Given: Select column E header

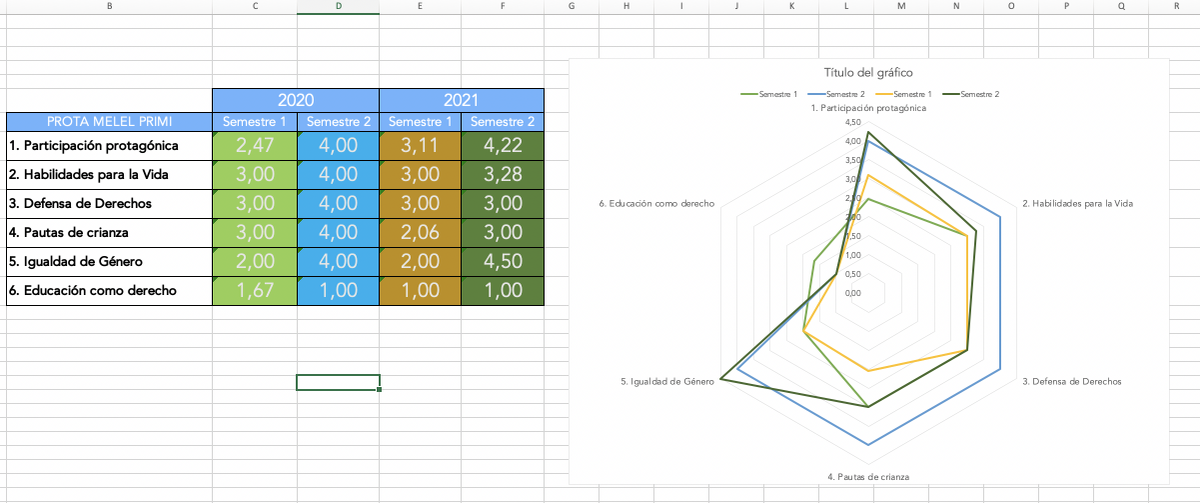Looking at the screenshot, I should click(420, 6).
